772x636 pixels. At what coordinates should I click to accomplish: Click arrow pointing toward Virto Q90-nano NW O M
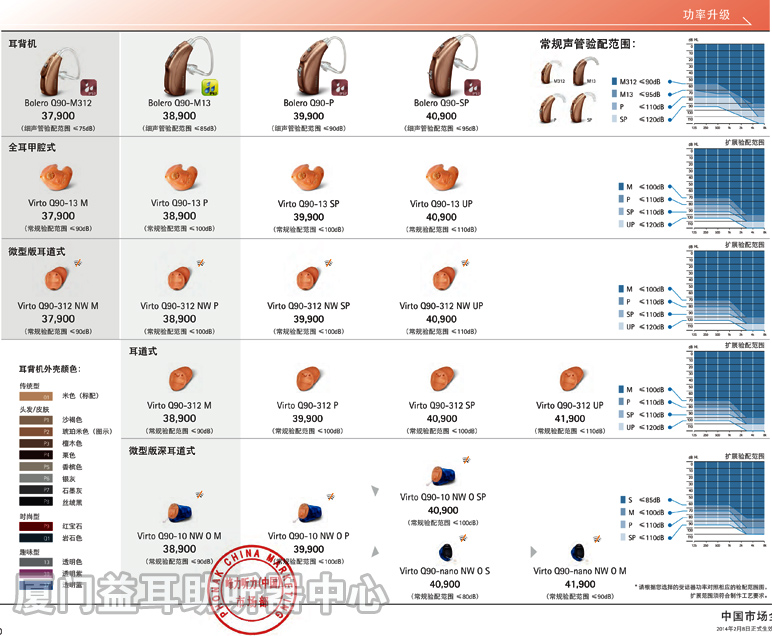click(x=533, y=551)
